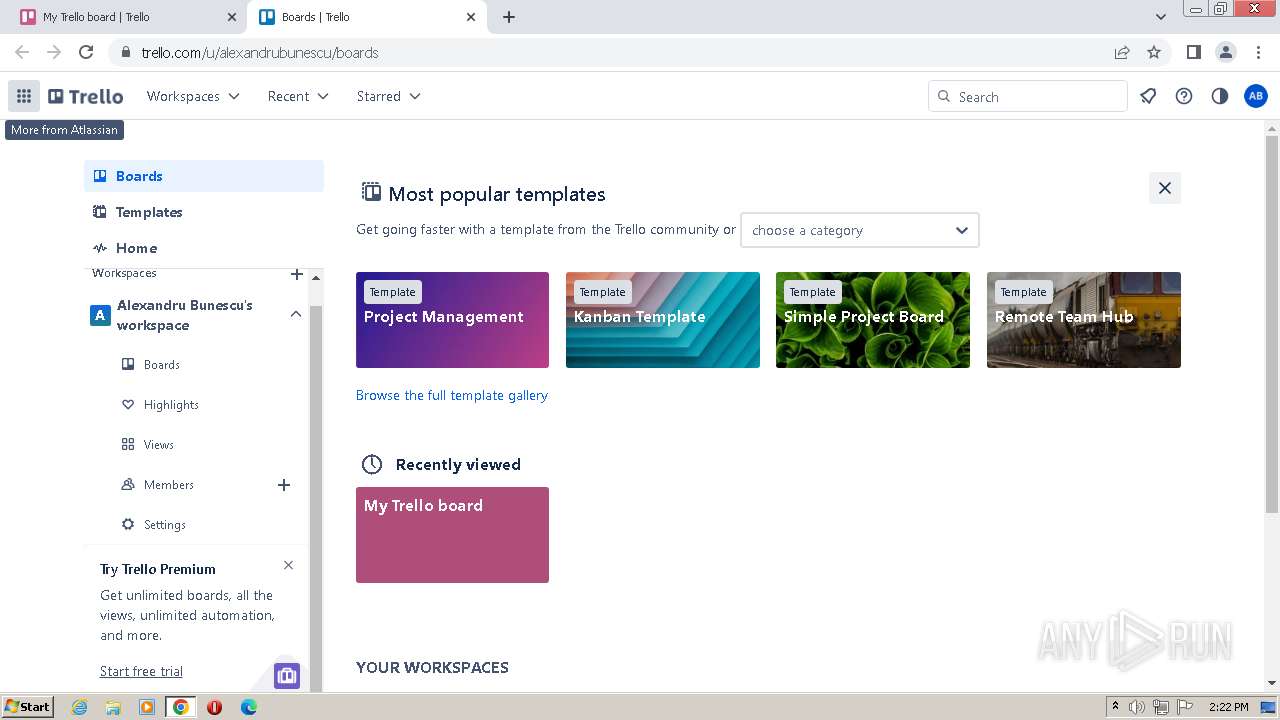Click the Premium briefcase icon

pyautogui.click(x=287, y=675)
